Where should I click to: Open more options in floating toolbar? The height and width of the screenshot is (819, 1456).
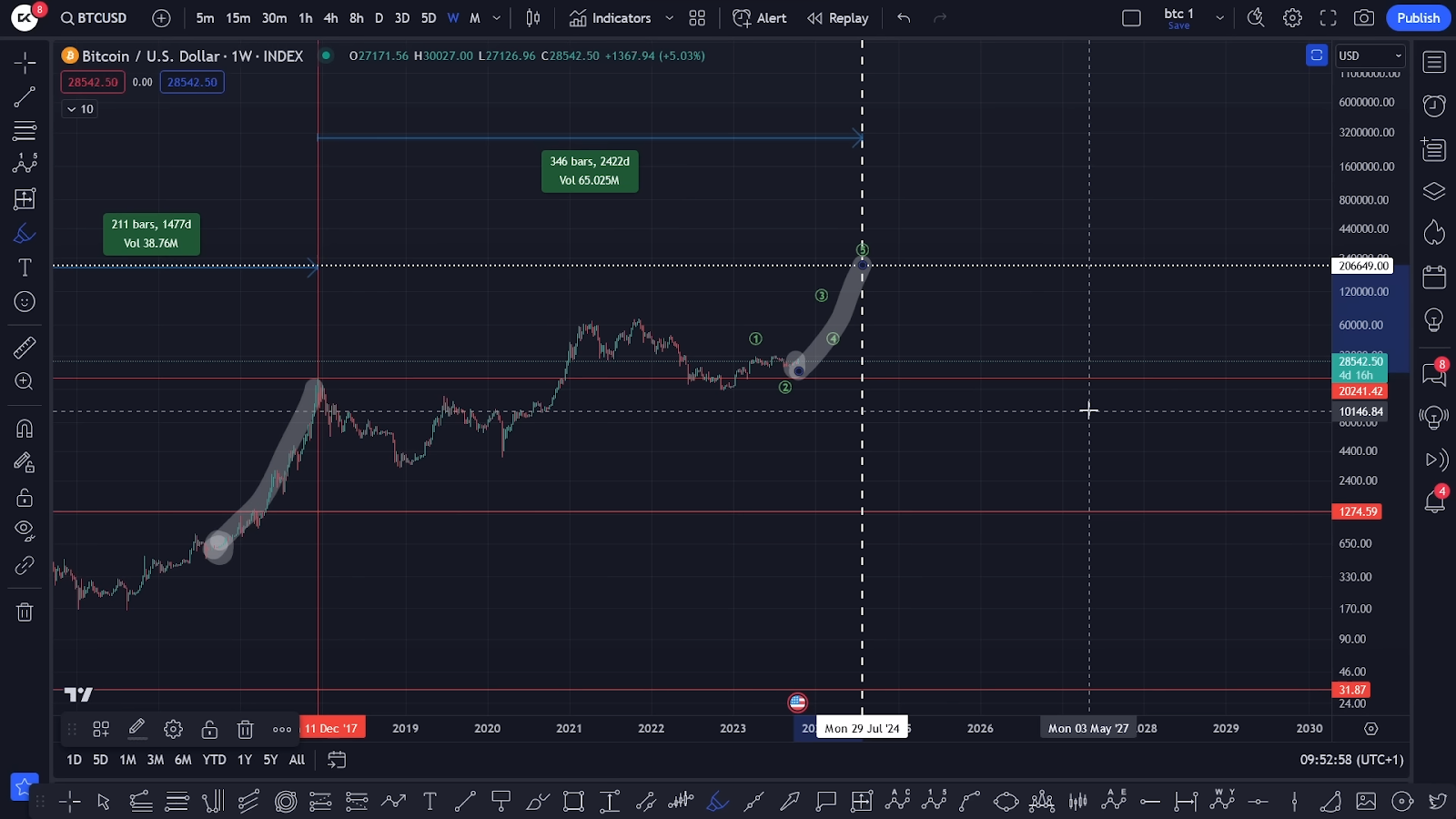(x=282, y=729)
